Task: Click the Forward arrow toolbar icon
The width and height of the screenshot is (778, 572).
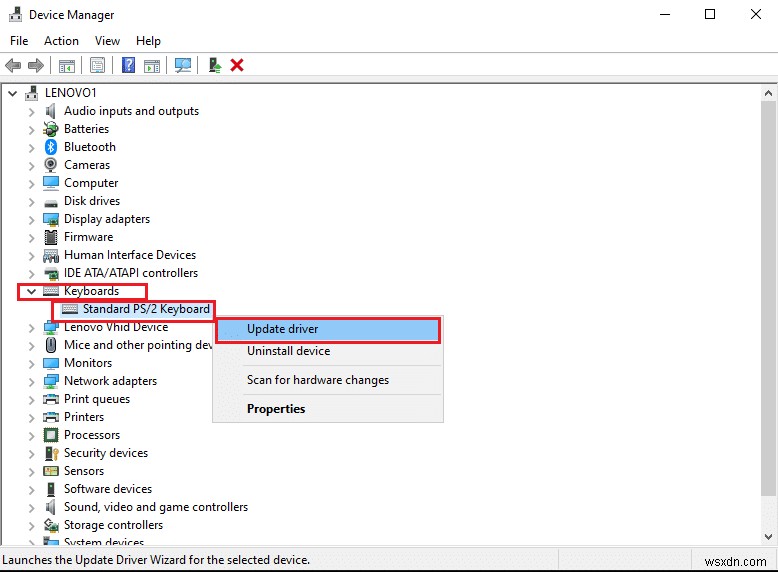Action: [x=36, y=65]
